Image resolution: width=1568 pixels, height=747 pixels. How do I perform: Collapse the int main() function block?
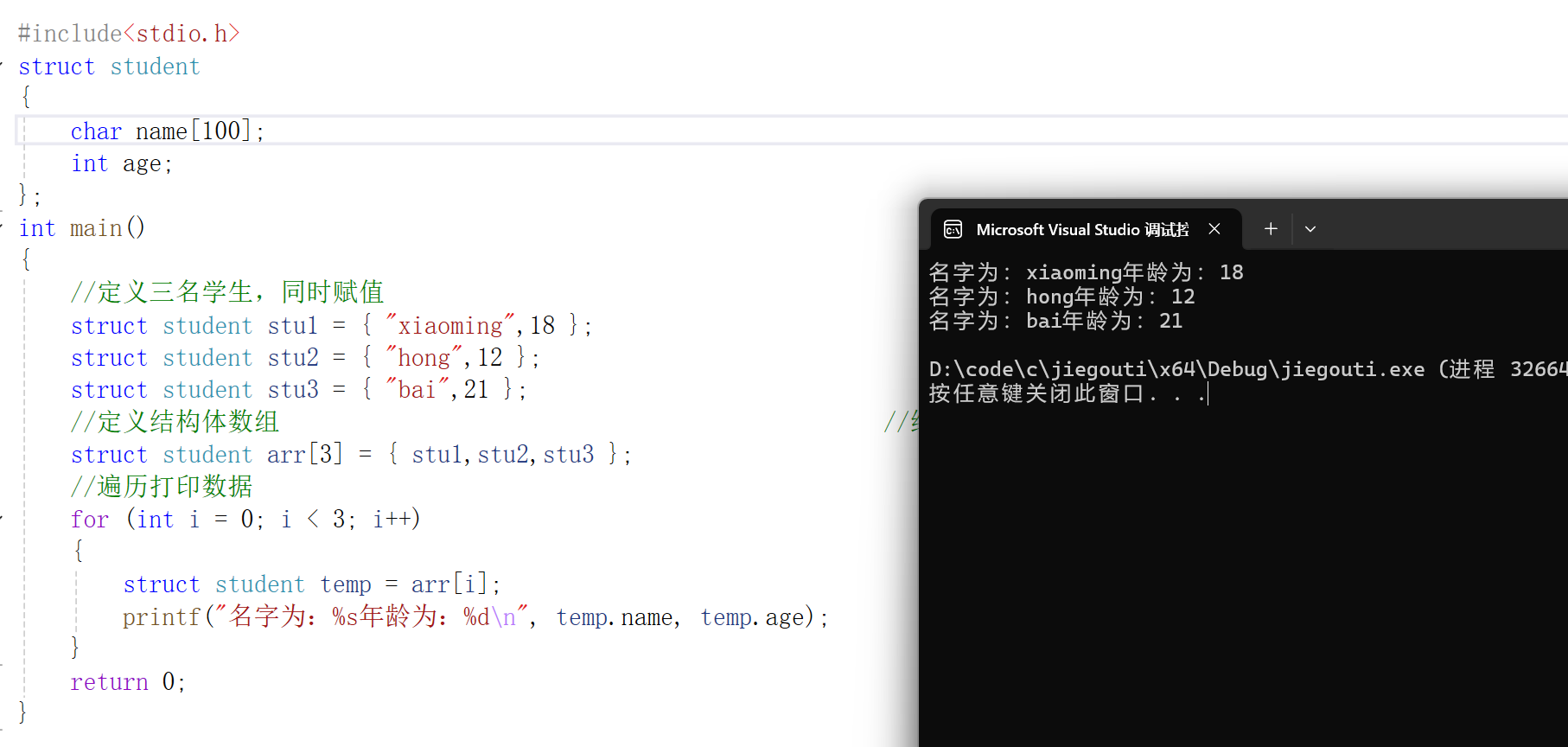(x=1, y=226)
